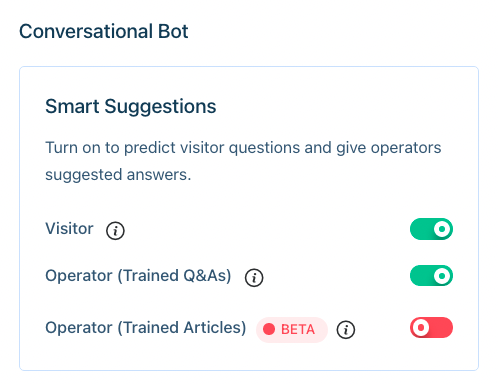Screen dimensions: 498x384
Task: Click the white knob of the red switch
Action: [420, 327]
